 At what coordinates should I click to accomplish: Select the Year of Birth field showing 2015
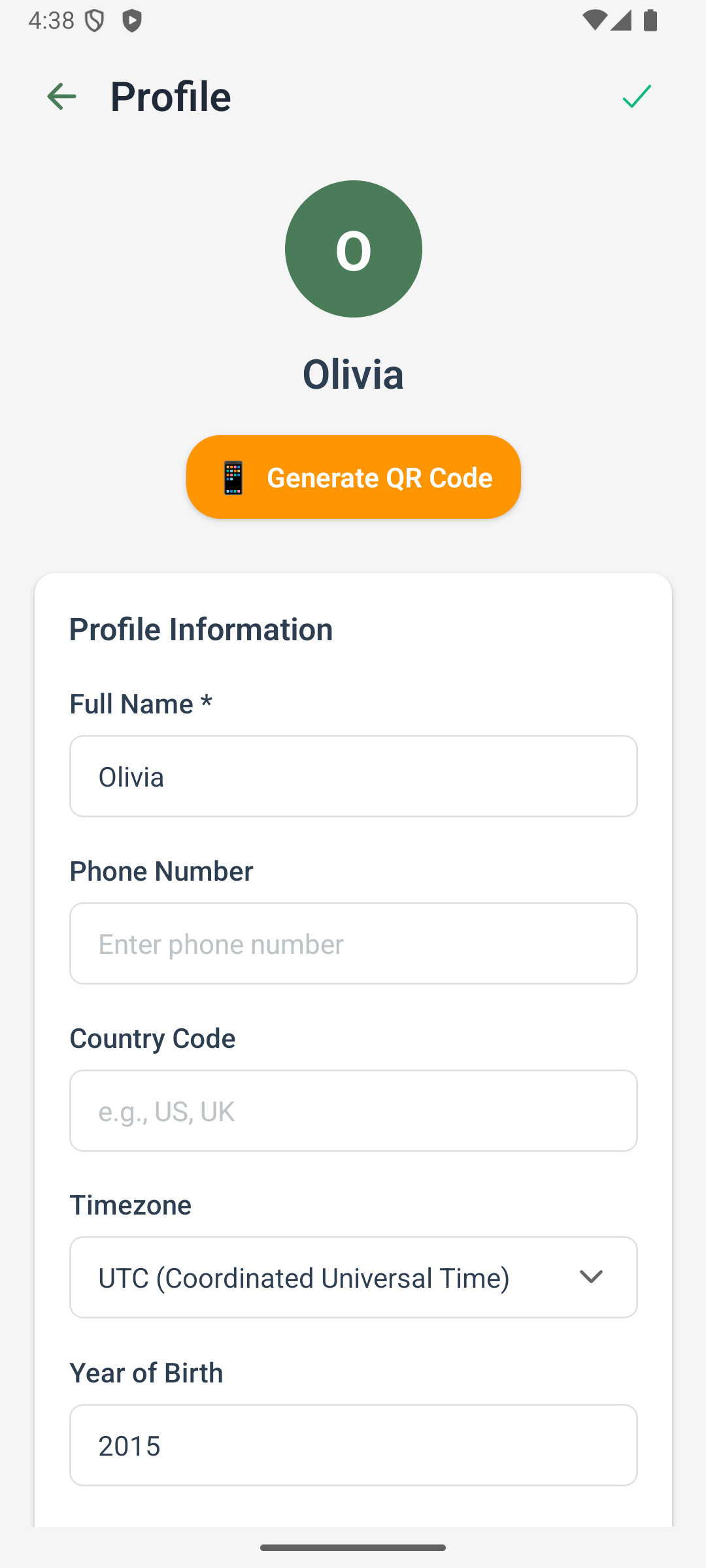(353, 1445)
